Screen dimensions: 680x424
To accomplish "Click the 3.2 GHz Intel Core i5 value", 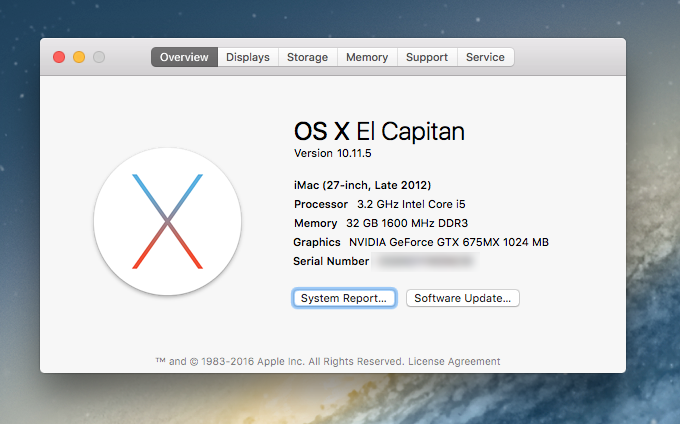I will (x=411, y=204).
